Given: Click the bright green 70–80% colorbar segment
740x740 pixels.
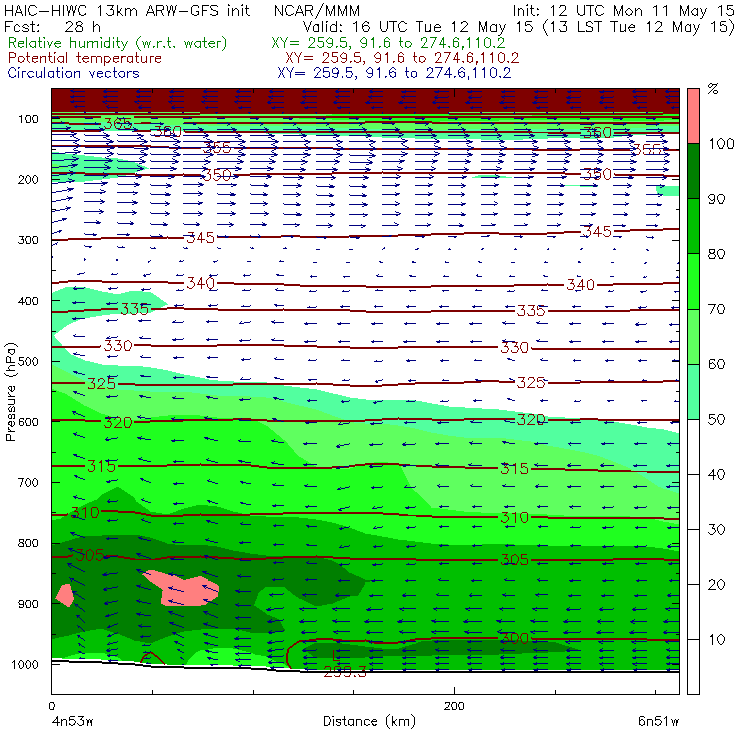Looking at the screenshot, I should (693, 281).
